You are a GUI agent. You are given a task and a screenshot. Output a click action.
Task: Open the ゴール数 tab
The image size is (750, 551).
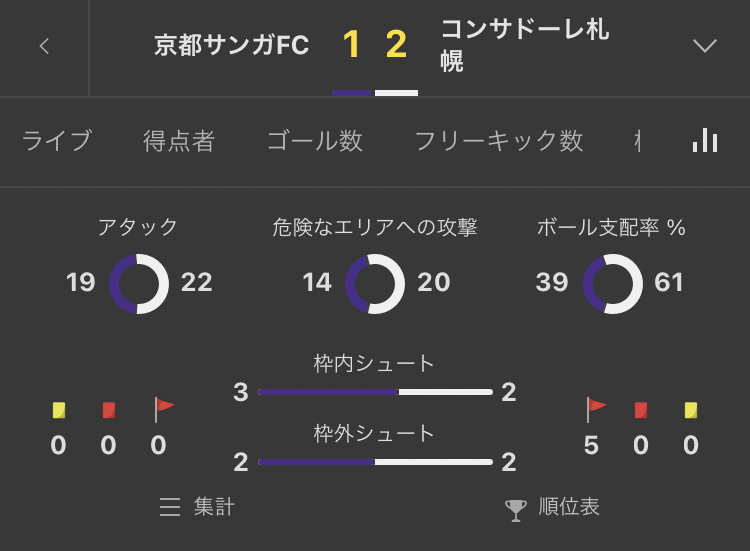[314, 141]
